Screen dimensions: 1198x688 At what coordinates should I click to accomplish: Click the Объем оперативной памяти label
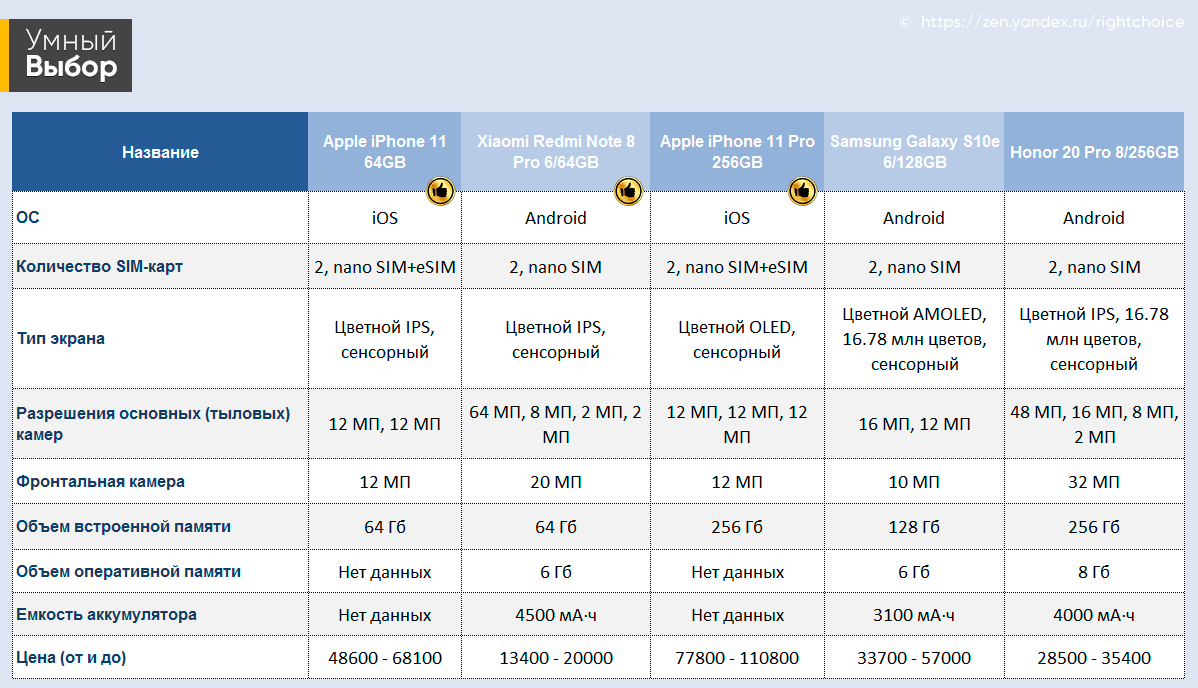pos(128,572)
